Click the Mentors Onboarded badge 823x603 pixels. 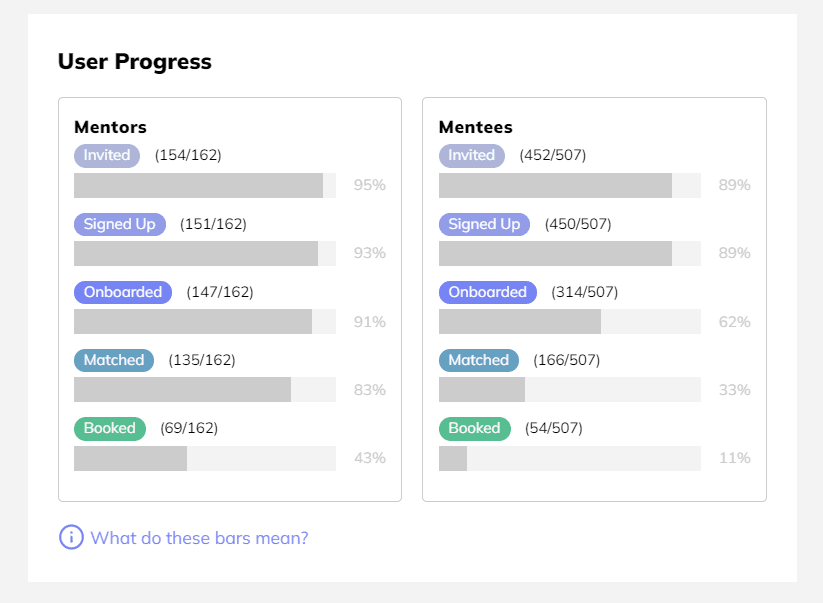(123, 292)
